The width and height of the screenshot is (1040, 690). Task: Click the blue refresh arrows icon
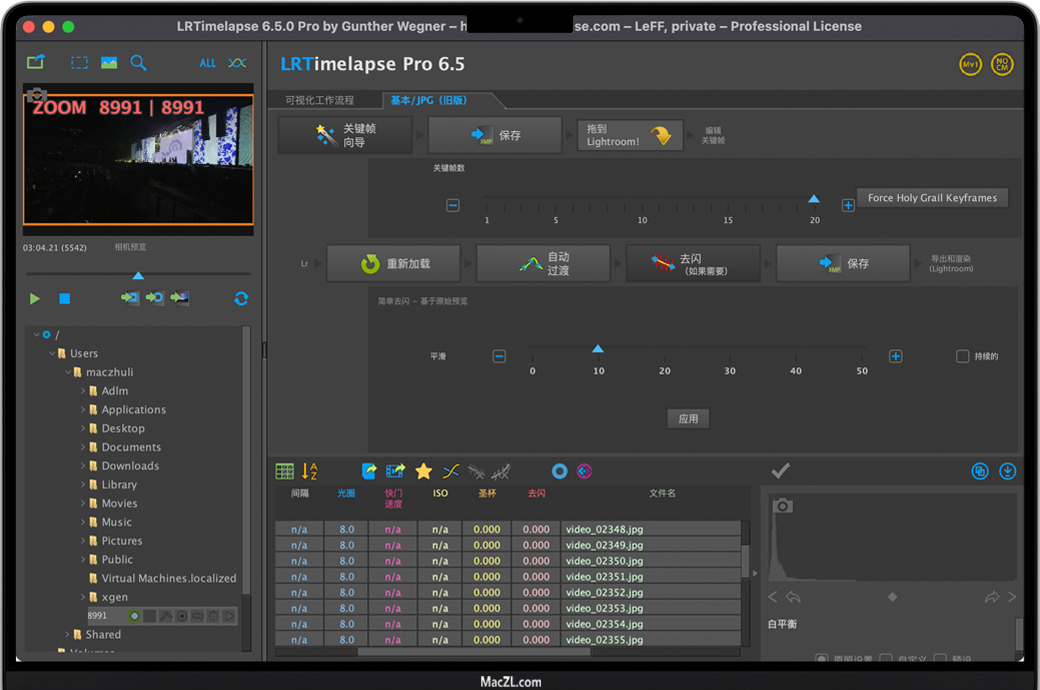pos(241,298)
